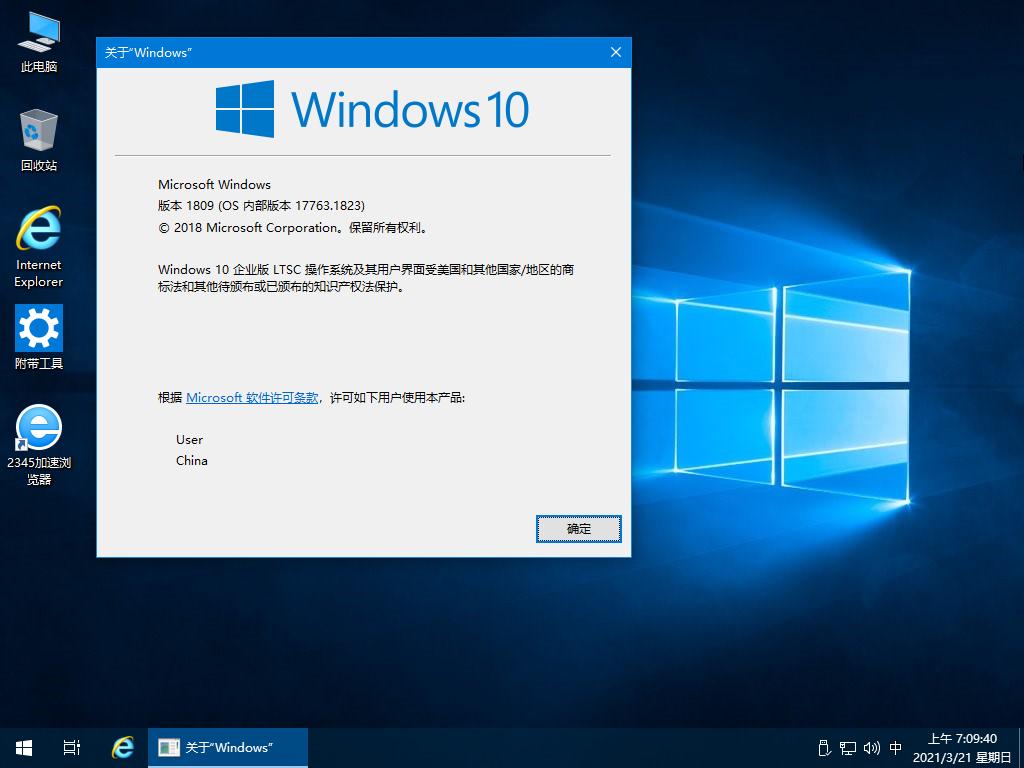Click the text 版本 1809 (OS 内部版本 17763.1823)
The height and width of the screenshot is (768, 1024).
pyautogui.click(x=261, y=206)
